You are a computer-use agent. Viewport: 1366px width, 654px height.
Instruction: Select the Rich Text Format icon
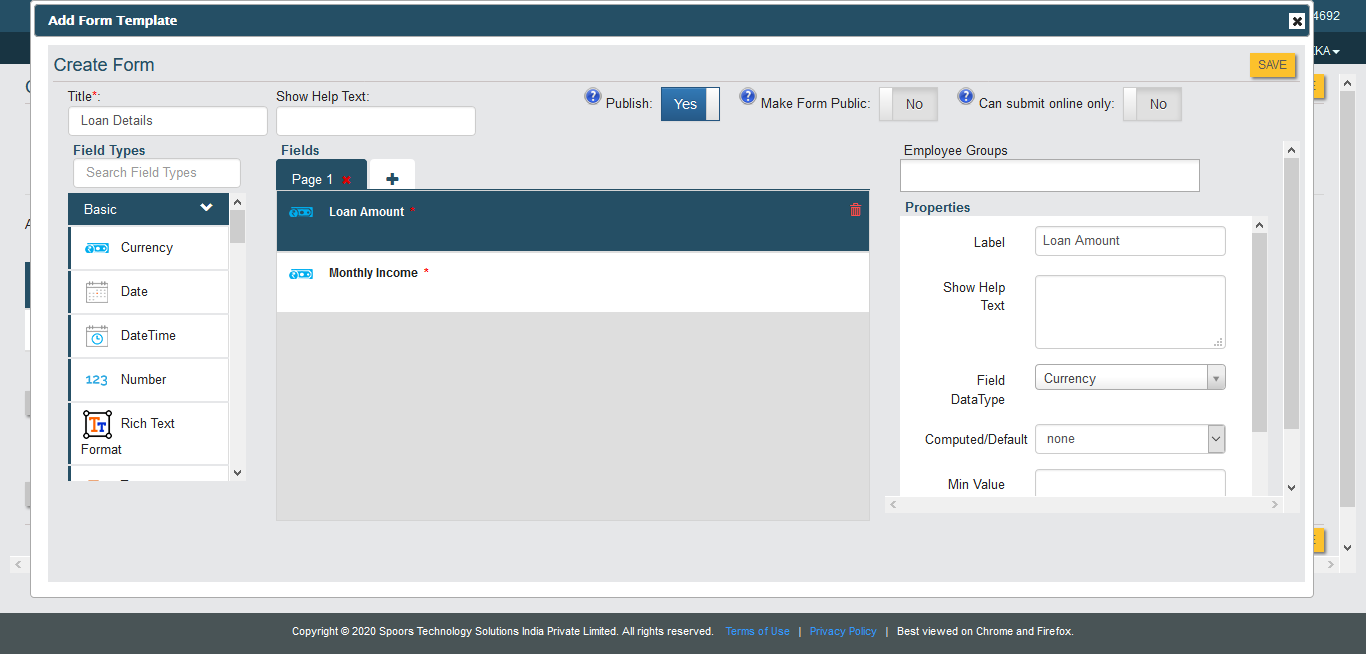97,424
